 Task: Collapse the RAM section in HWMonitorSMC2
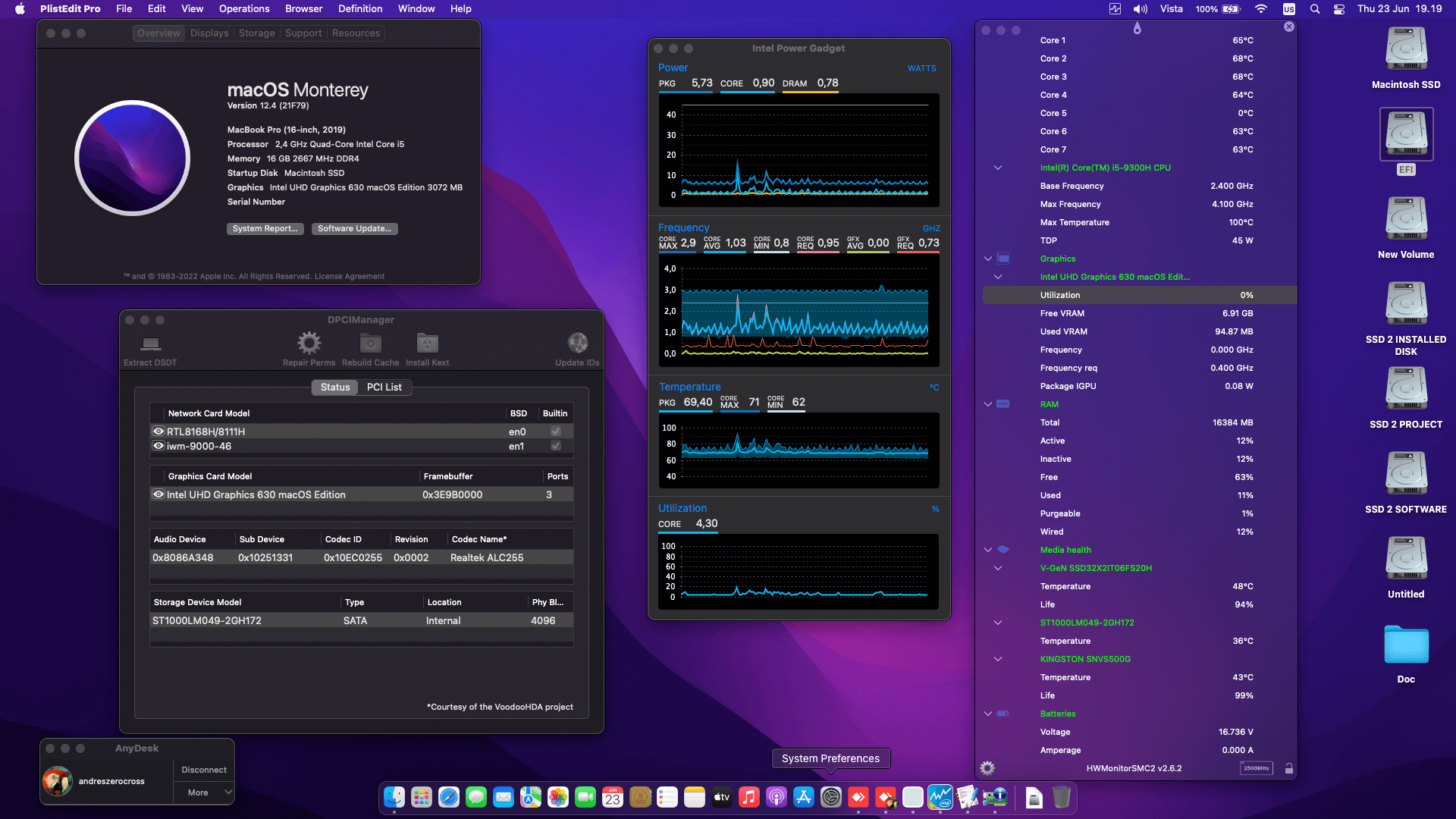[987, 404]
